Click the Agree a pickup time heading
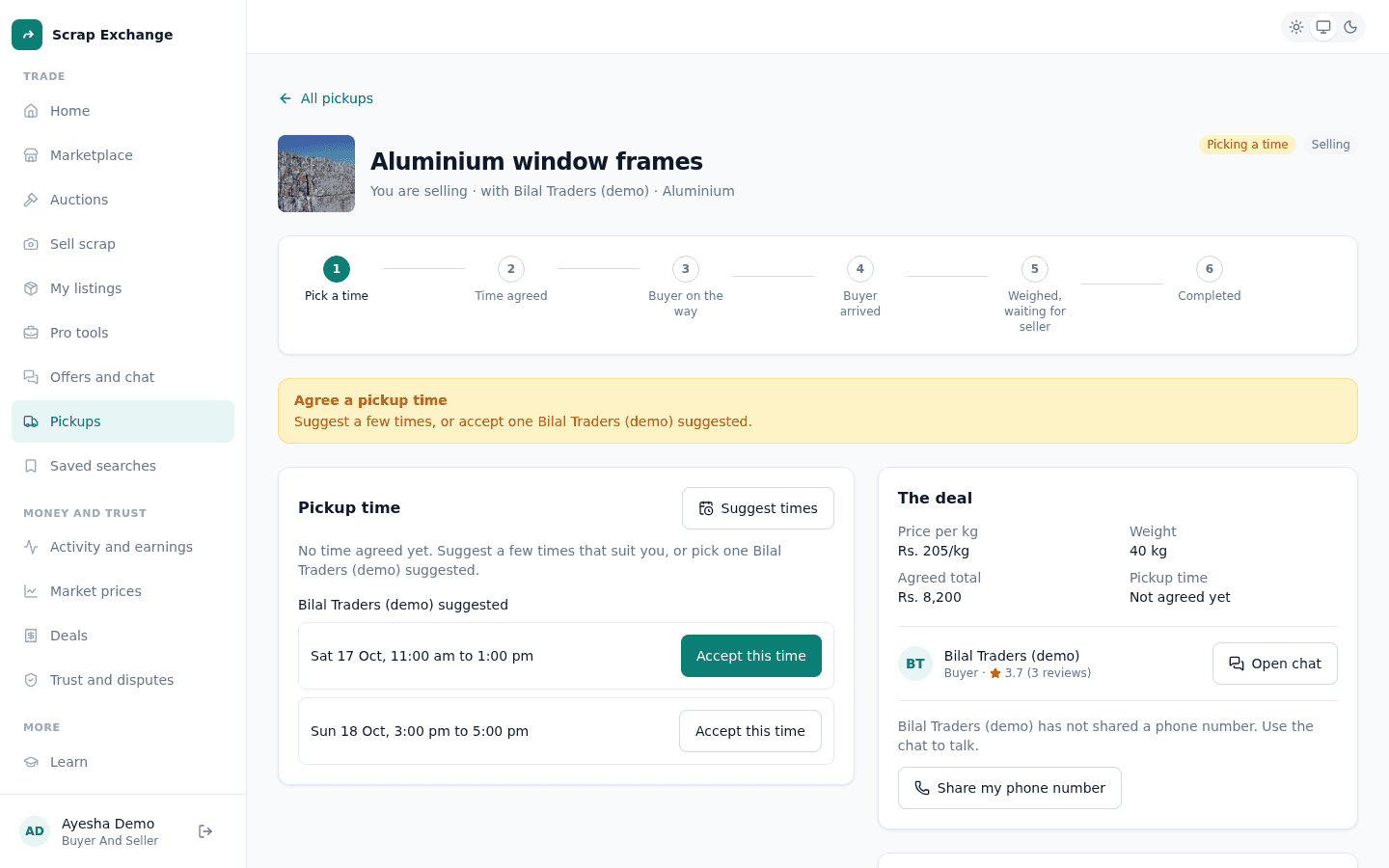Image resolution: width=1389 pixels, height=868 pixels. [x=370, y=400]
